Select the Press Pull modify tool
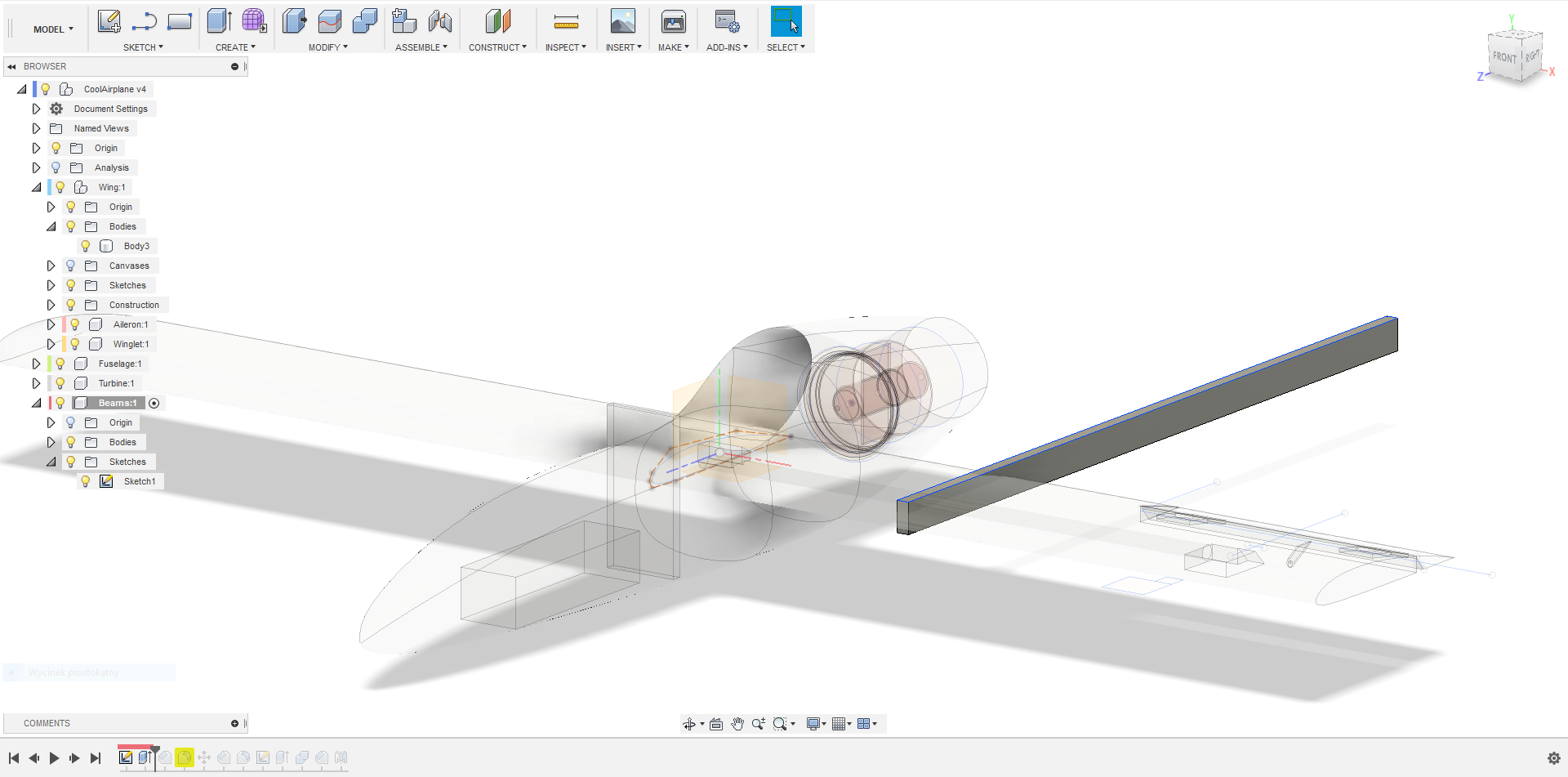The width and height of the screenshot is (1568, 777). coord(294,21)
